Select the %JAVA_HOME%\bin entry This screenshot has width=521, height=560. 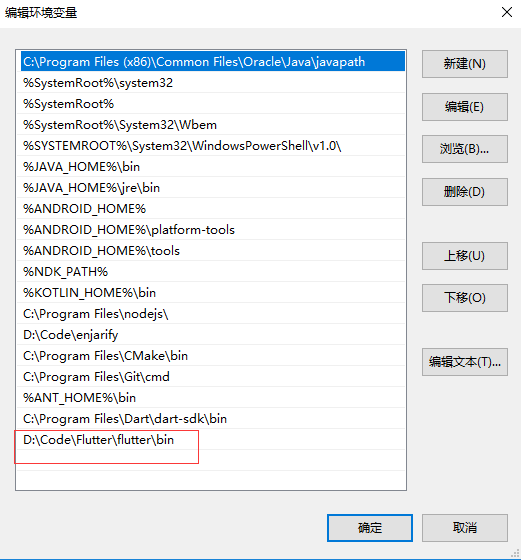pyautogui.click(x=211, y=167)
